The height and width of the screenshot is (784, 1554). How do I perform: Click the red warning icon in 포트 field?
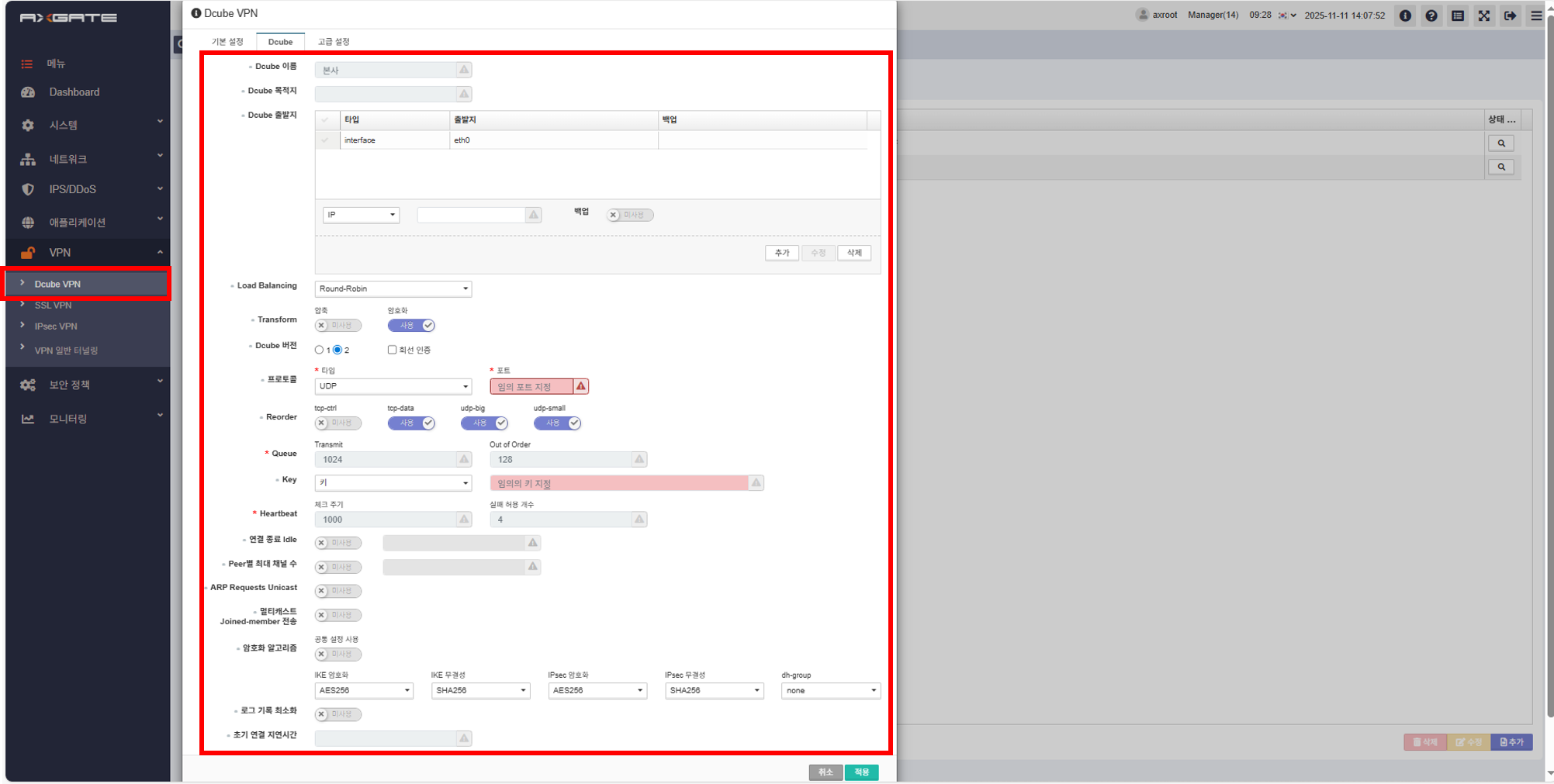tap(580, 386)
